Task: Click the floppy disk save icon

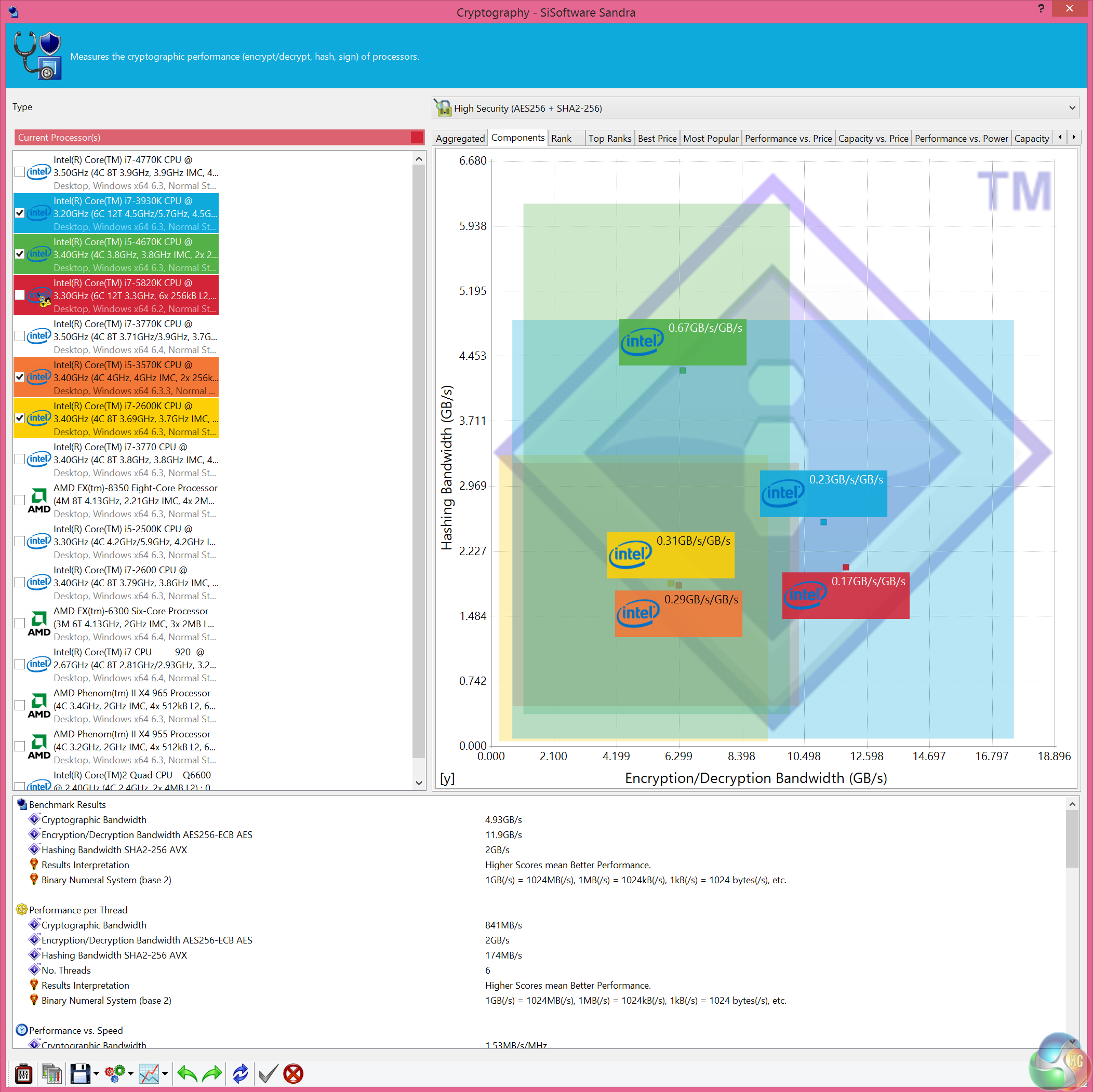Action: [80, 1073]
